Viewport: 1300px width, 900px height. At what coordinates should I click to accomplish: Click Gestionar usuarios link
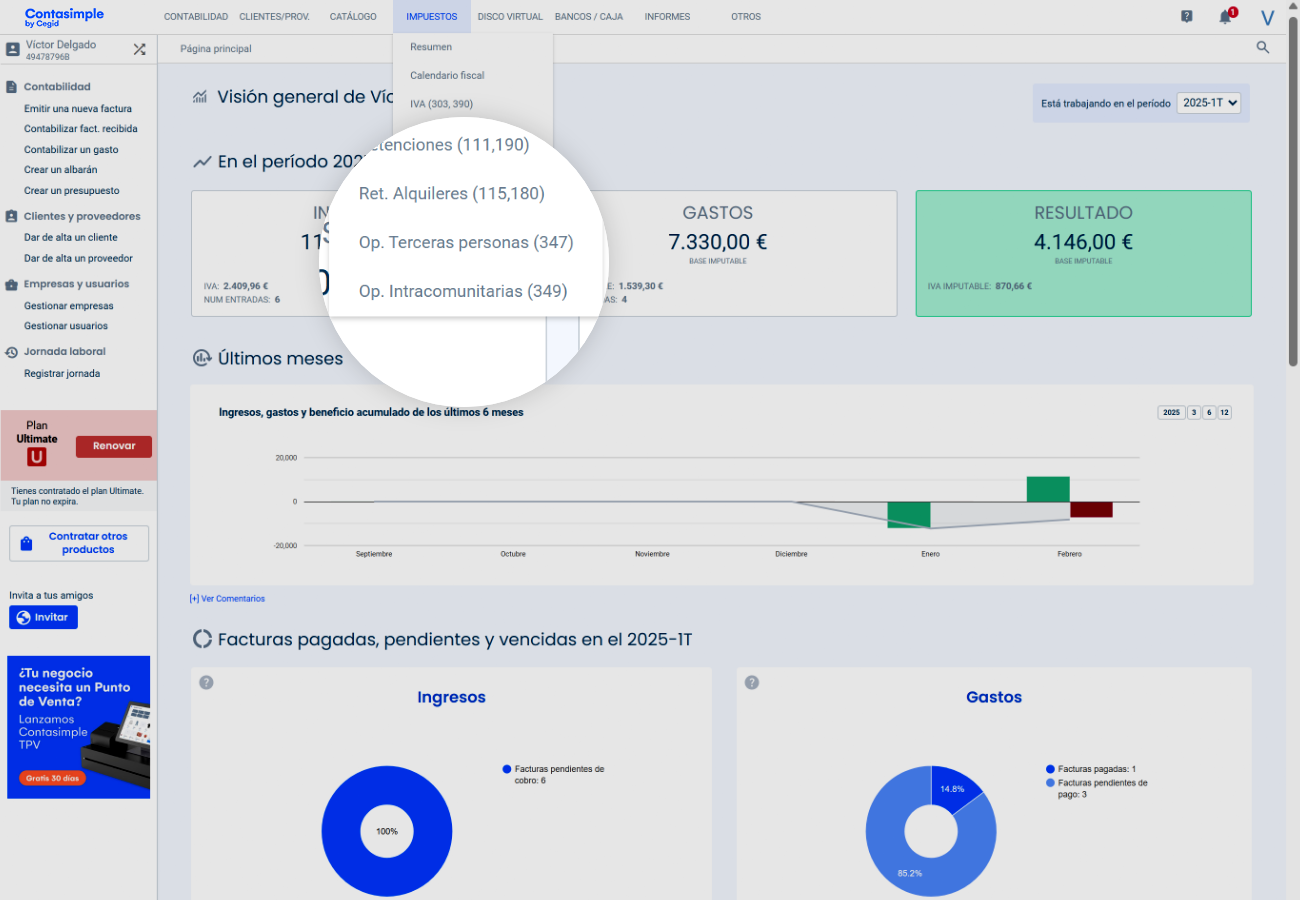point(66,326)
